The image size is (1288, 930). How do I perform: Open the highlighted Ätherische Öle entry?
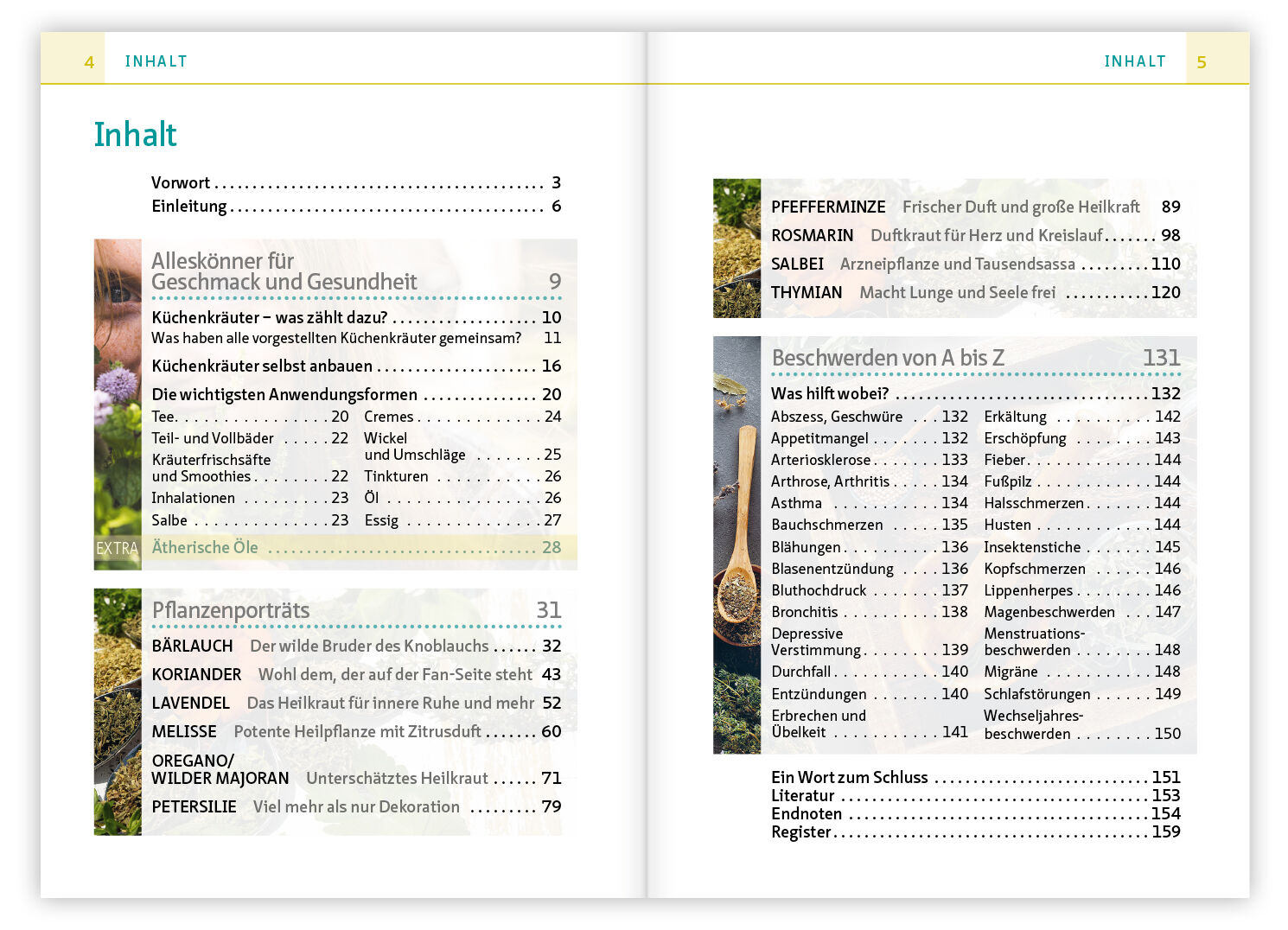[205, 547]
